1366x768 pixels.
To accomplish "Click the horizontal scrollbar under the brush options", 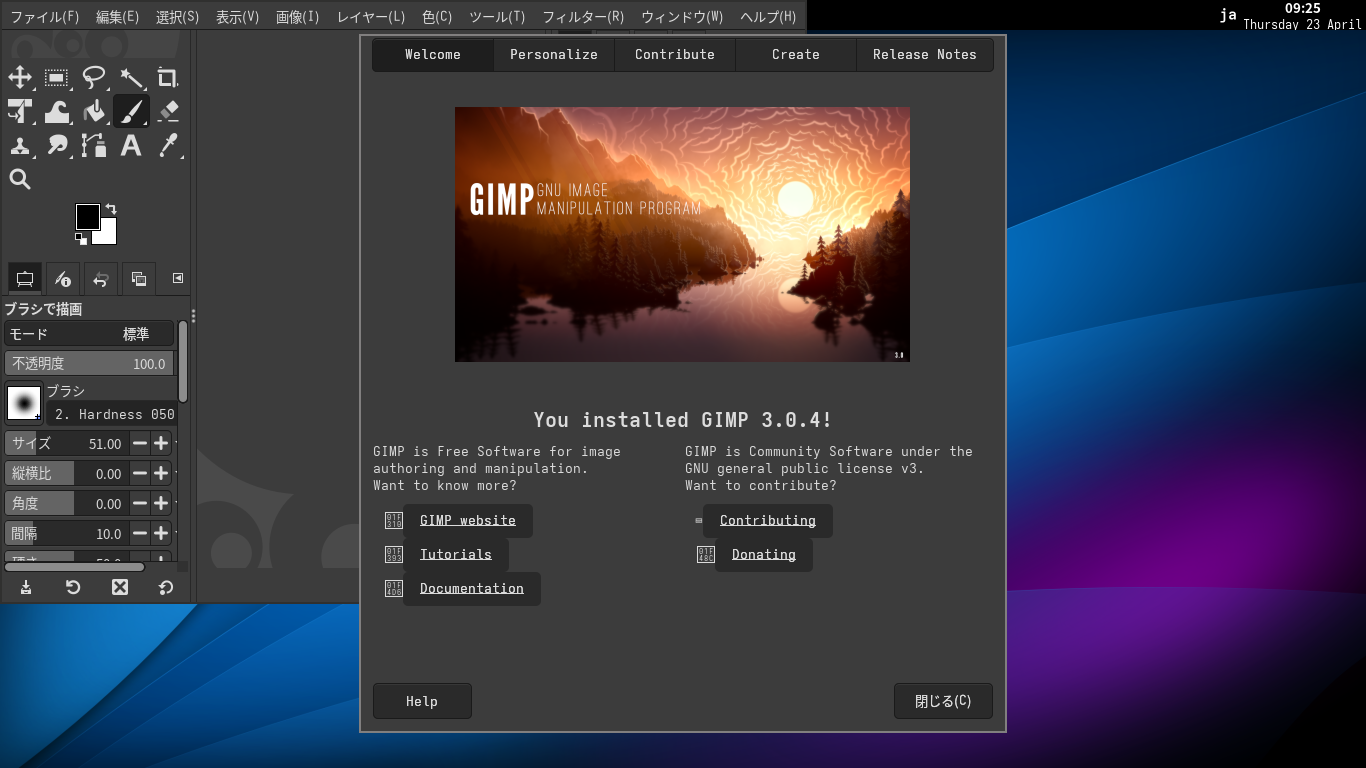I will click(73, 566).
